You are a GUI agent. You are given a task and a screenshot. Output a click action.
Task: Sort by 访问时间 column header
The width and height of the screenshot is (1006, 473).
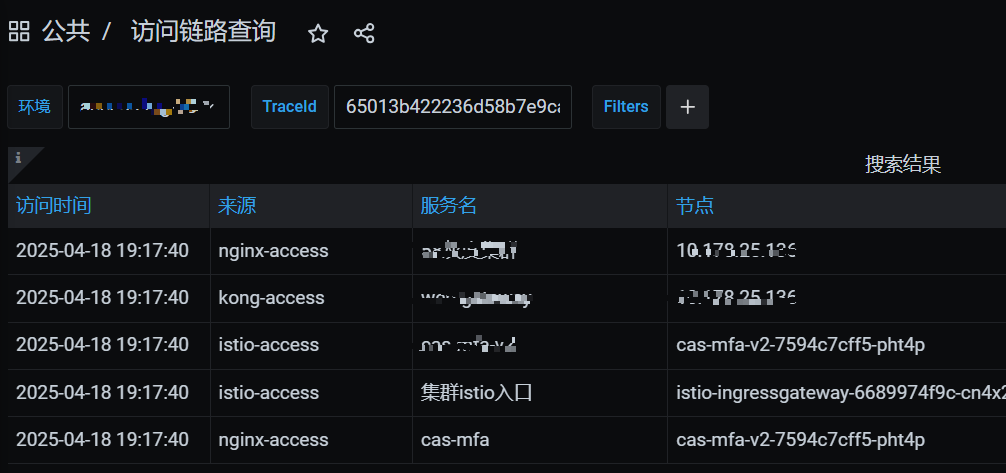[54, 206]
